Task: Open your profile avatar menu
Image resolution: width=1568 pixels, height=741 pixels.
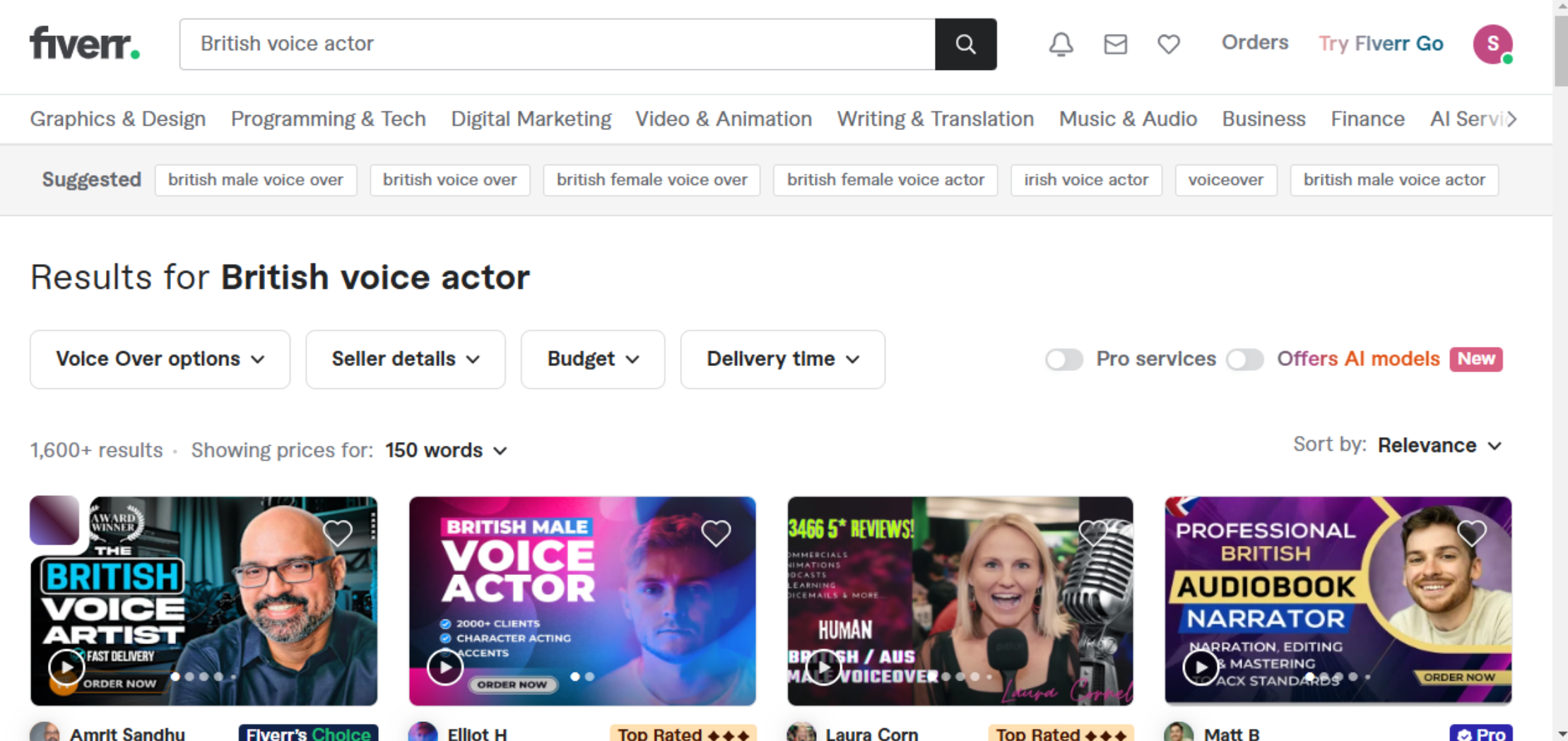Action: tap(1492, 44)
